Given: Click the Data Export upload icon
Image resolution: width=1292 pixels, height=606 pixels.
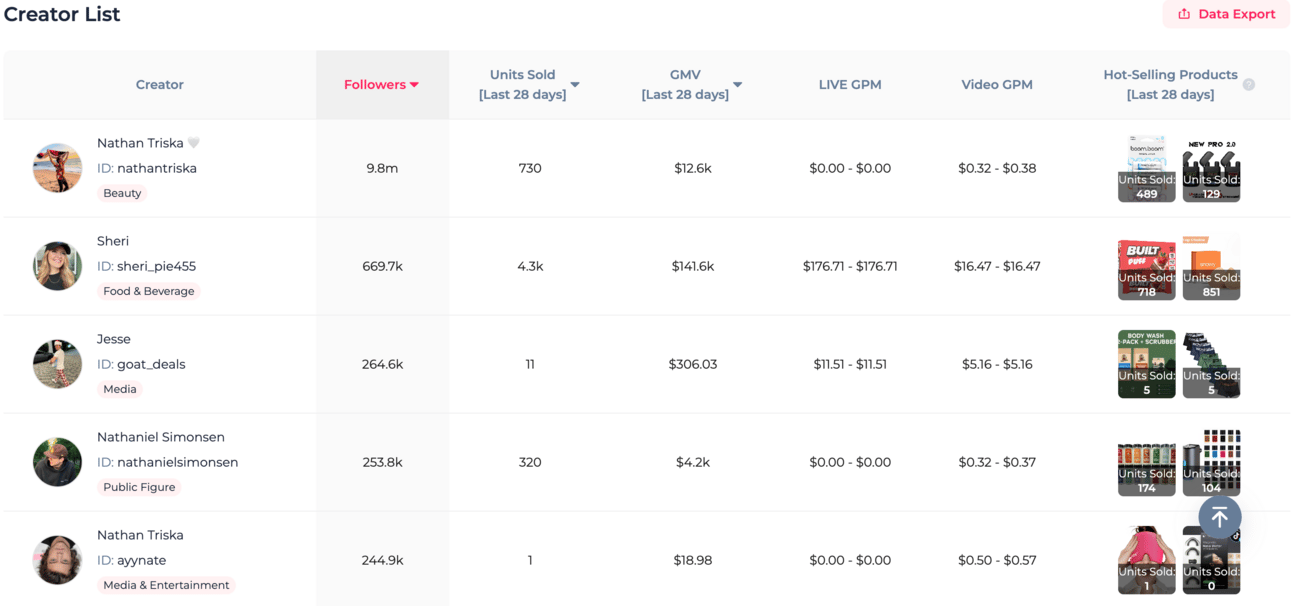Looking at the screenshot, I should (x=1184, y=14).
